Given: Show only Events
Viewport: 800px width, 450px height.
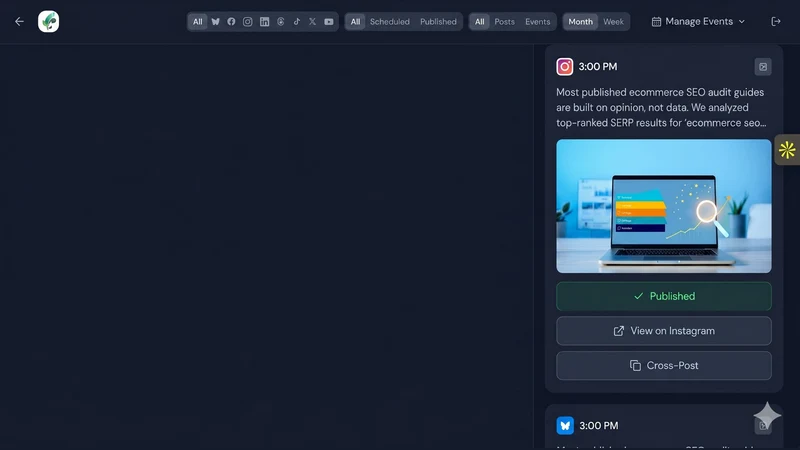Looking at the screenshot, I should (538, 21).
